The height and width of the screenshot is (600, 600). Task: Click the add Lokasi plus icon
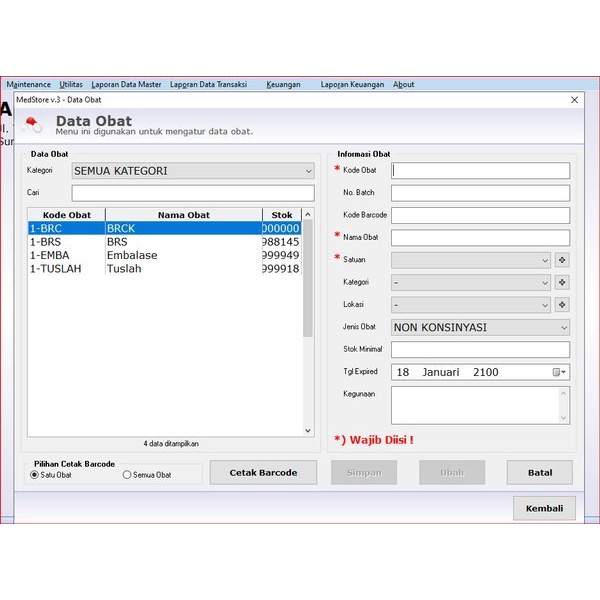pos(562,305)
